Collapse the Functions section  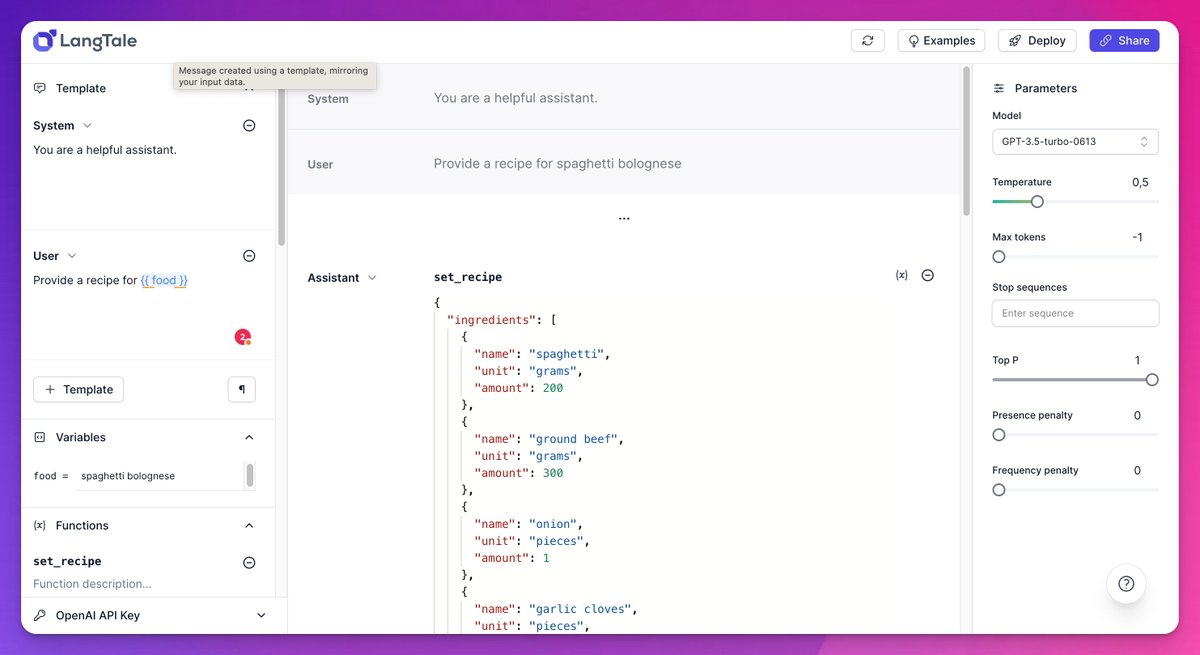pos(249,525)
